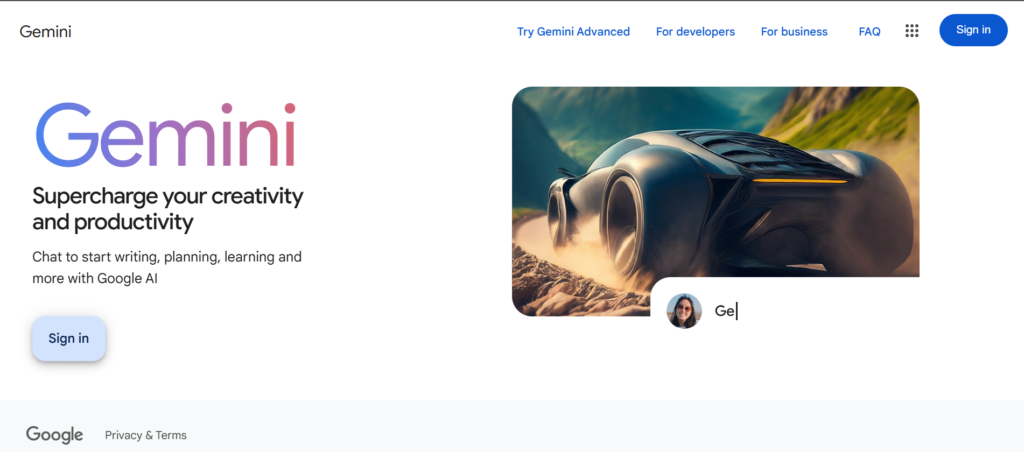Viewport: 1024px width, 452px height.
Task: Click the light blue Sign in button under tagline
Action: coord(69,338)
